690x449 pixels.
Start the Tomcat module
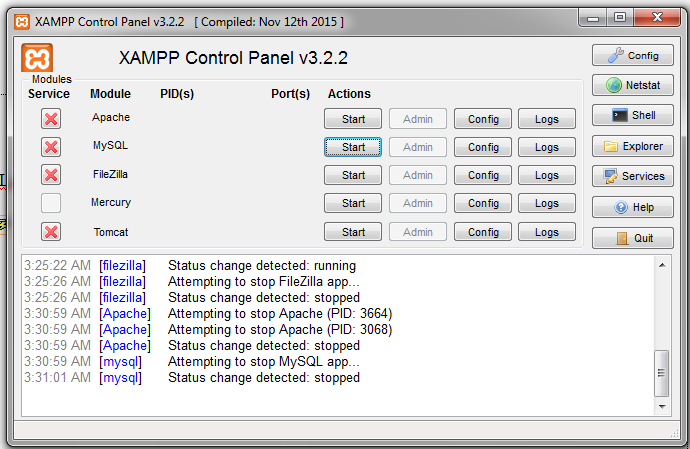(x=353, y=232)
